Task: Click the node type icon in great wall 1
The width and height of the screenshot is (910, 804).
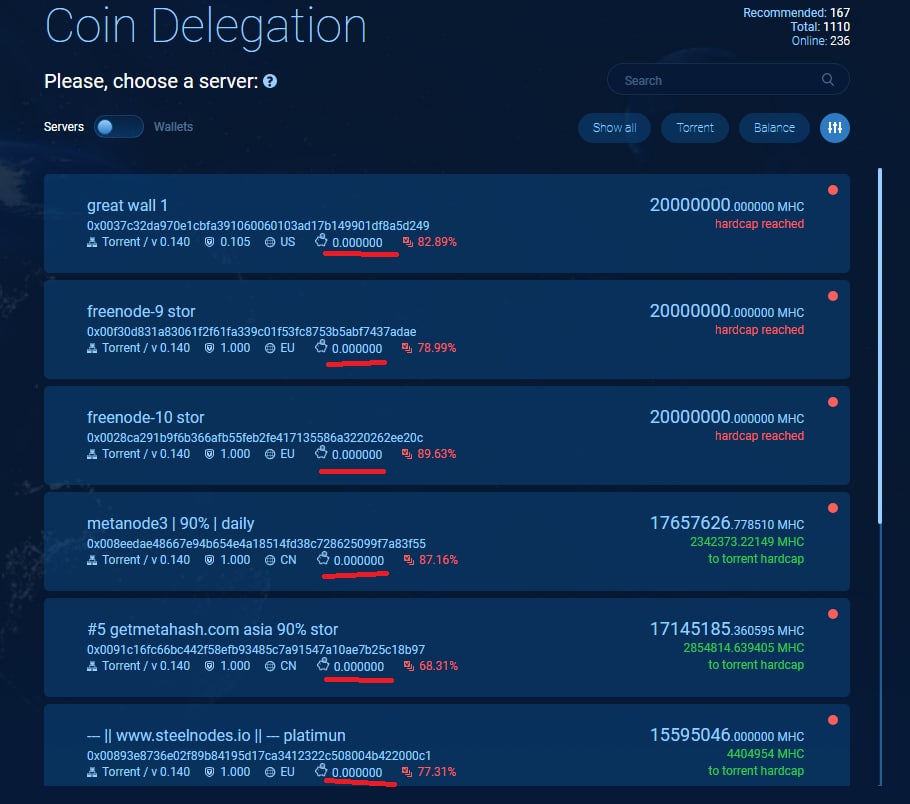Action: pyautogui.click(x=92, y=242)
